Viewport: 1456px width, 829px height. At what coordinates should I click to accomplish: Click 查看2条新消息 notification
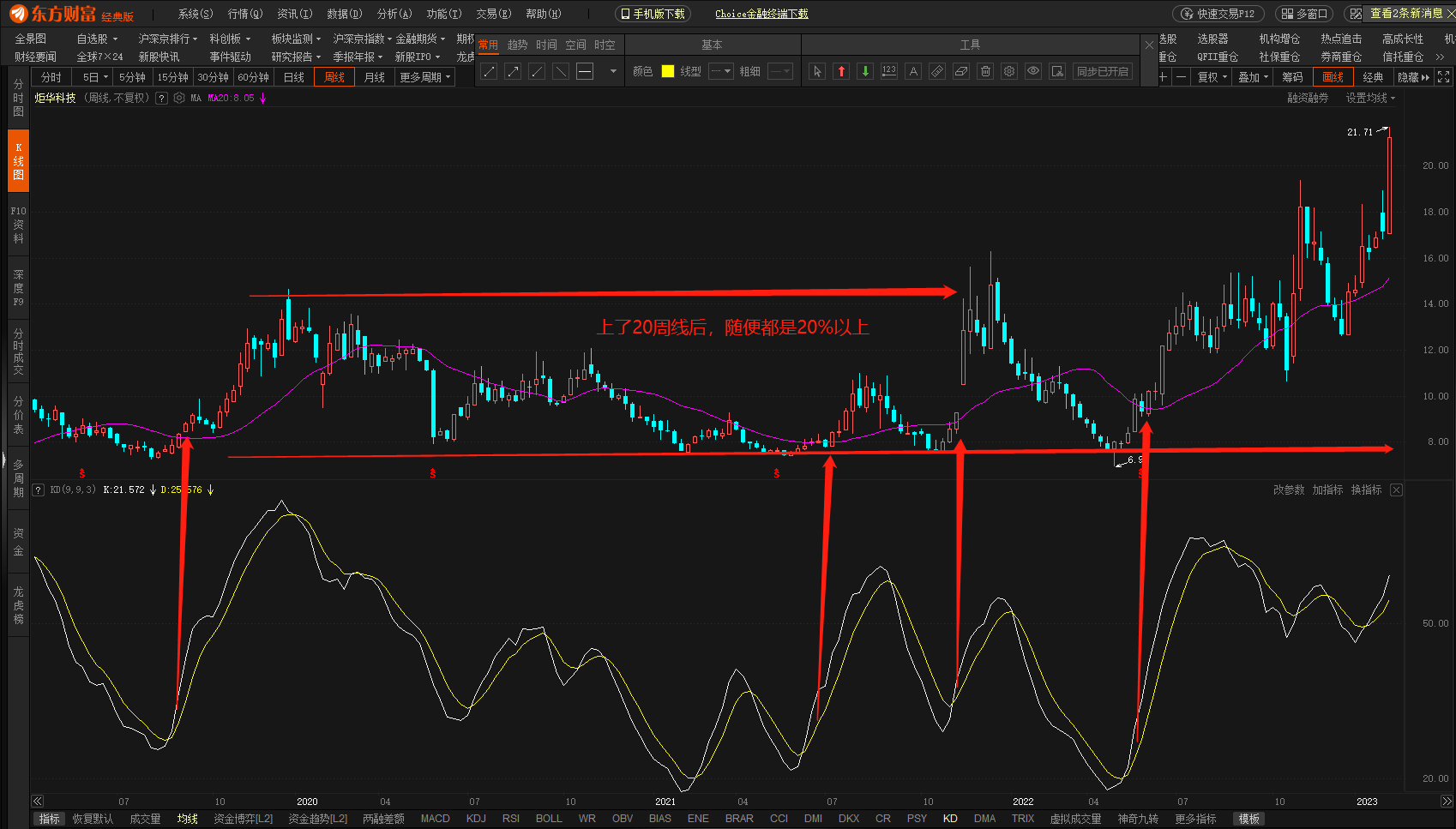(x=1405, y=14)
